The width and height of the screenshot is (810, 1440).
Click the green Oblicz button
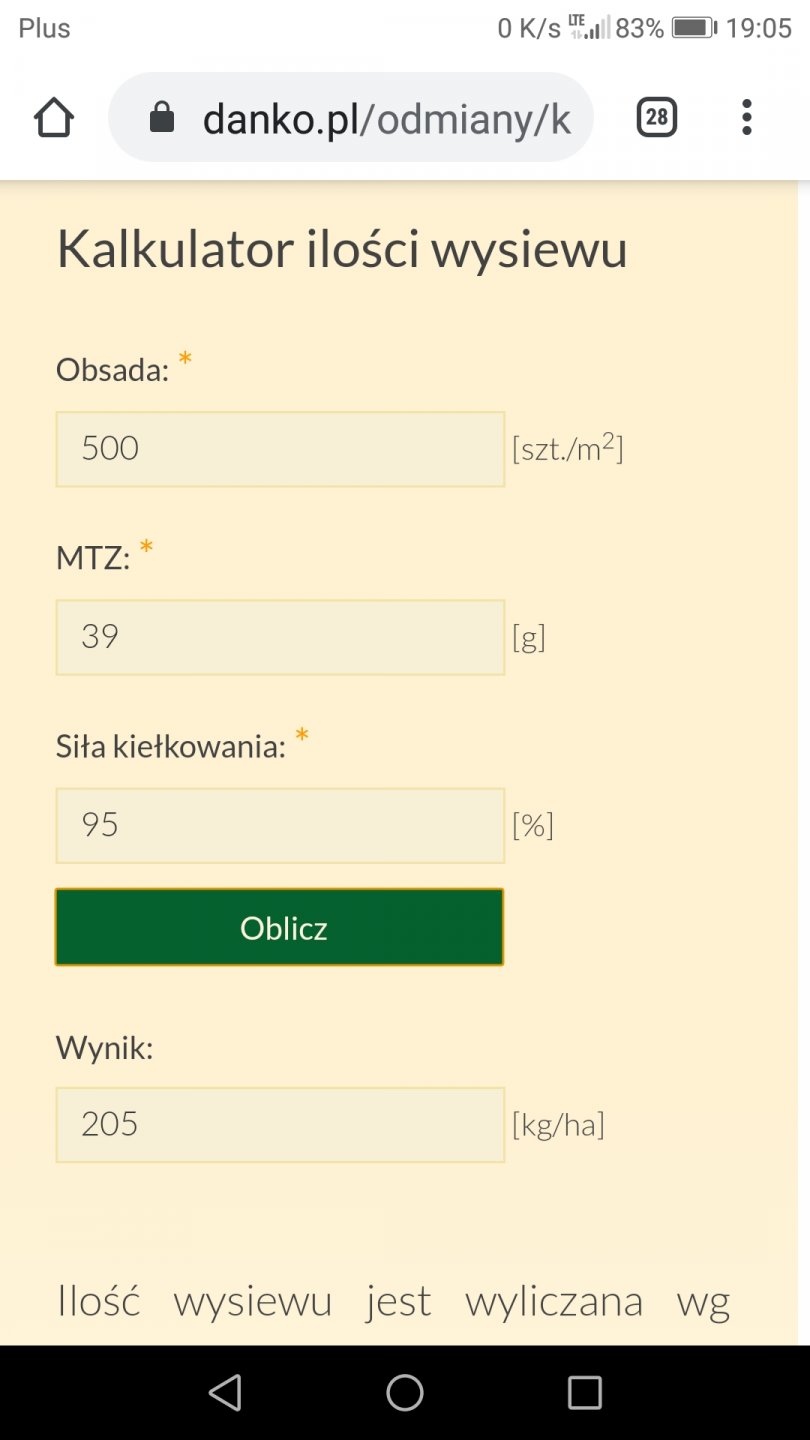(x=280, y=928)
